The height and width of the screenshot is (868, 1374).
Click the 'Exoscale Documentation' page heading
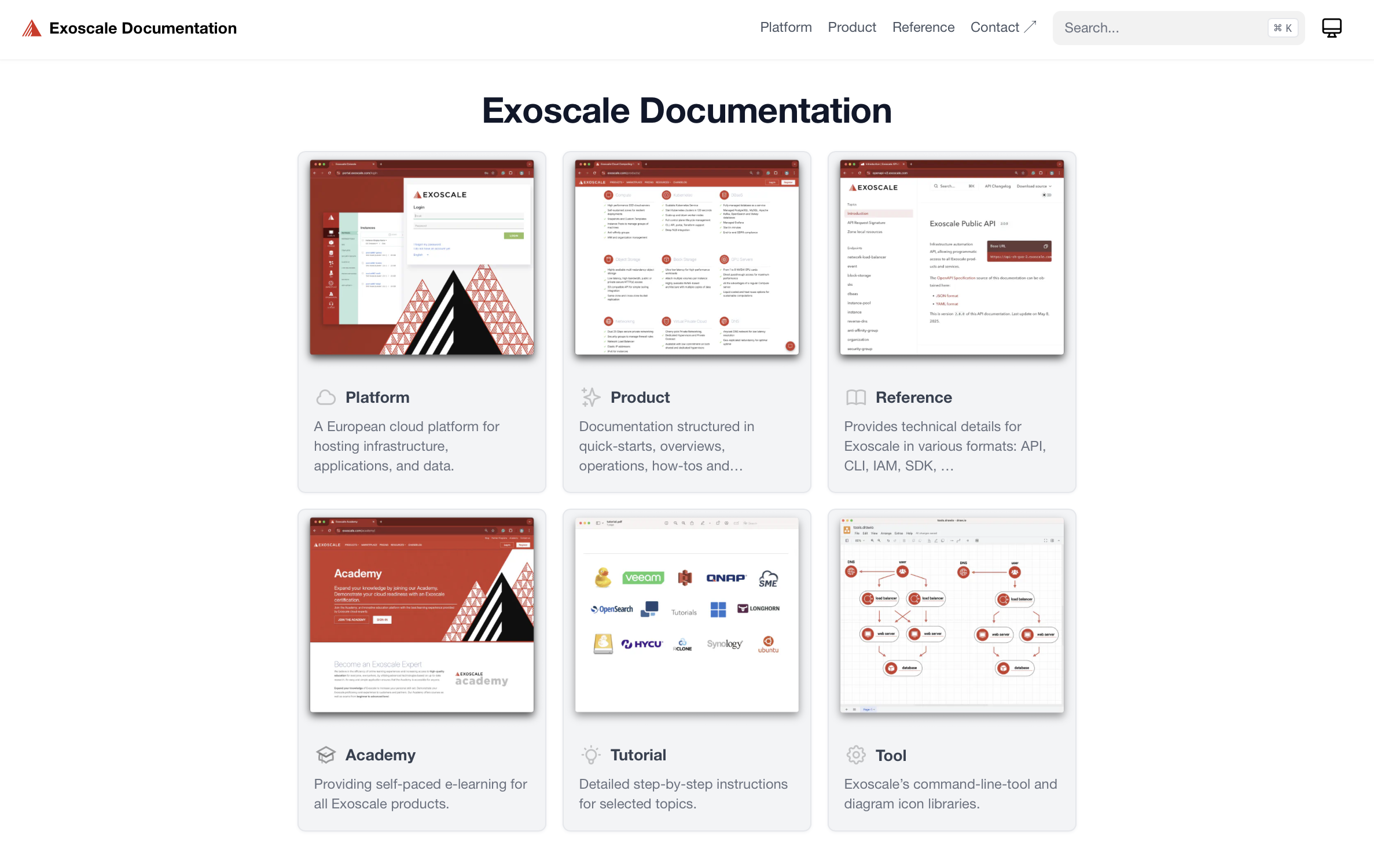pos(686,111)
